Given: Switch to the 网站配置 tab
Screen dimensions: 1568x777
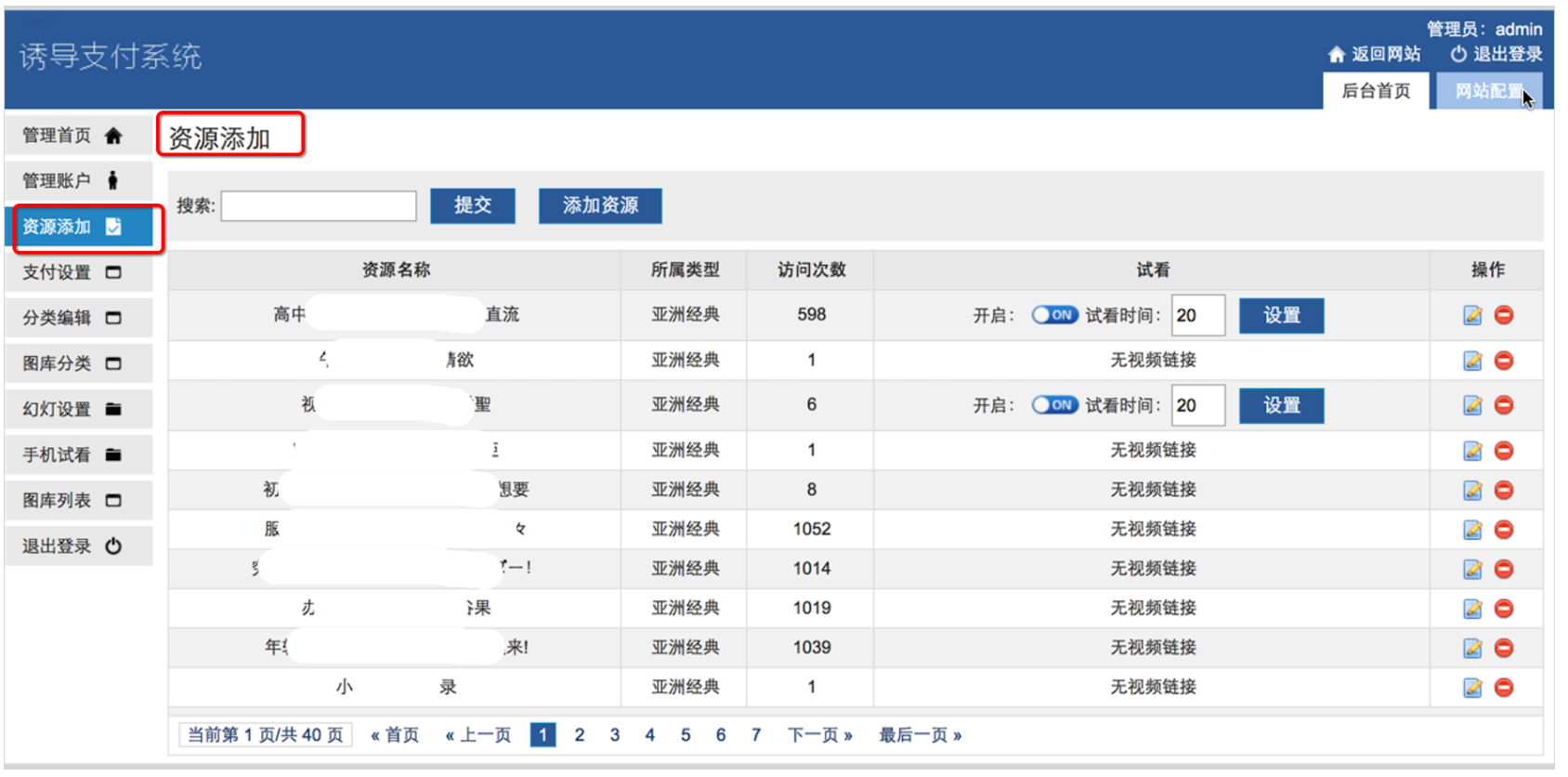Looking at the screenshot, I should 1489,91.
